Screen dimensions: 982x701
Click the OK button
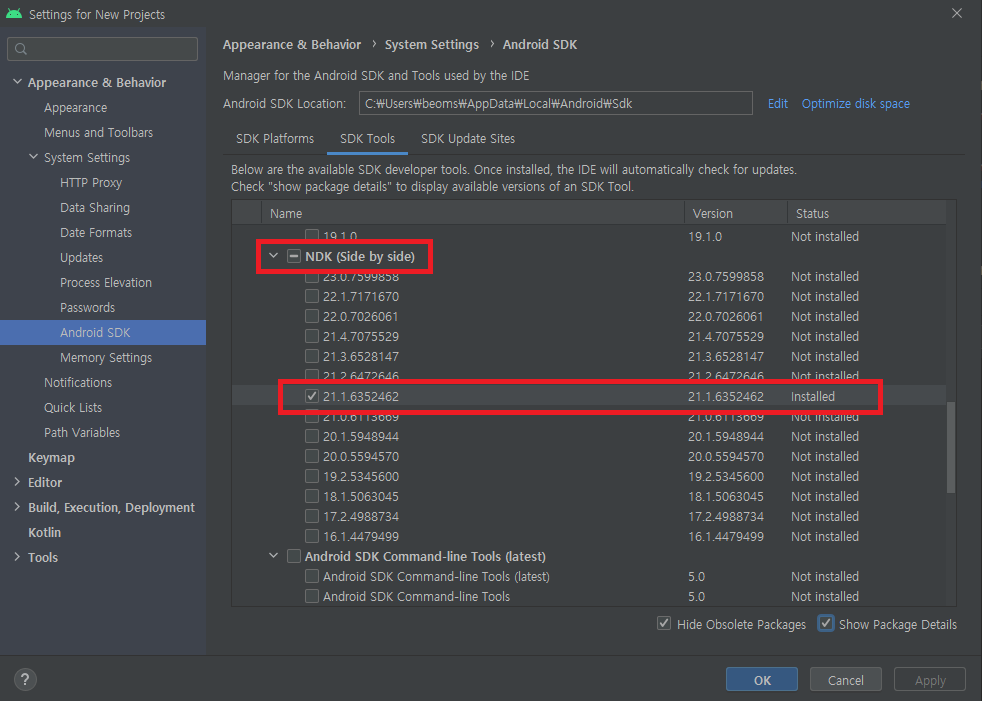pyautogui.click(x=762, y=680)
